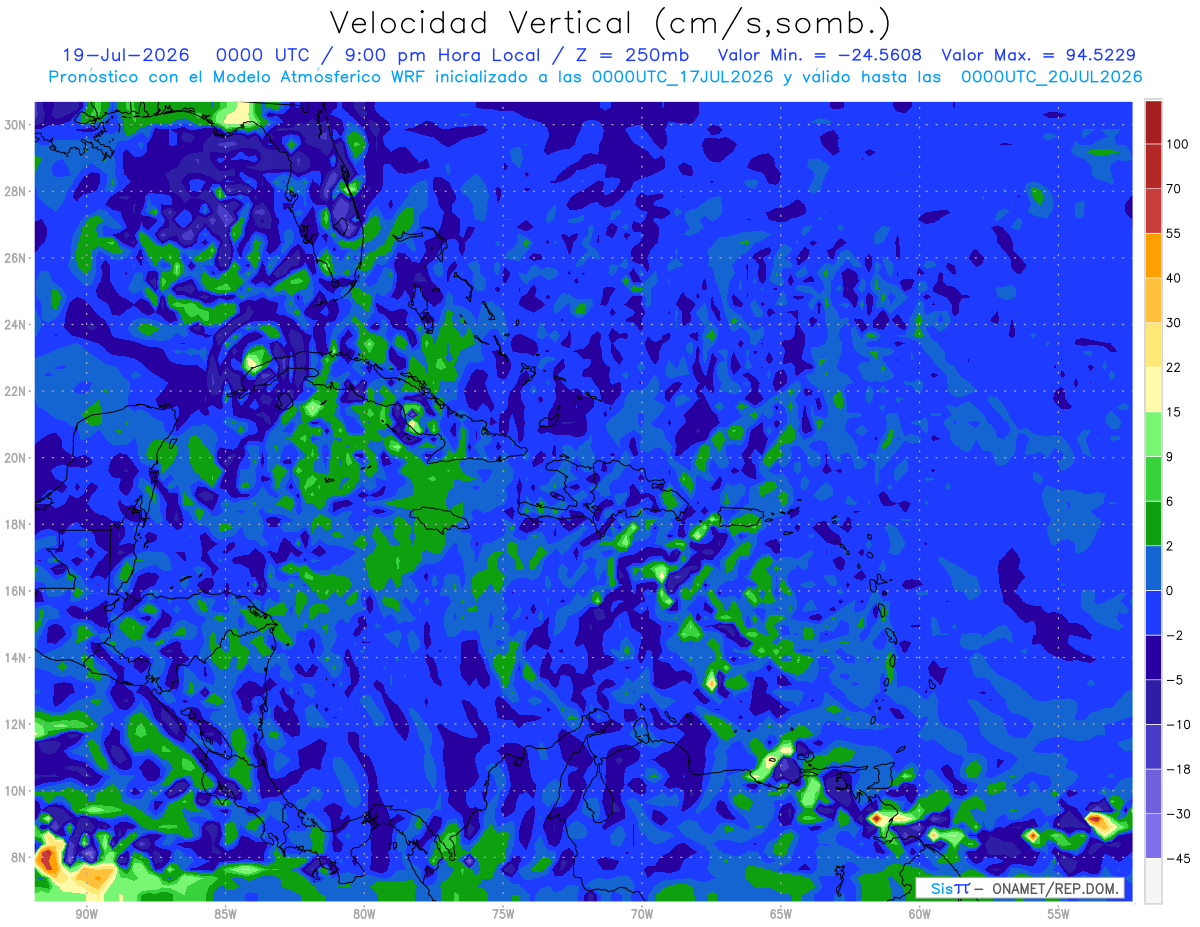
Task: Click the '70W' longitude label
Action: pos(642,914)
